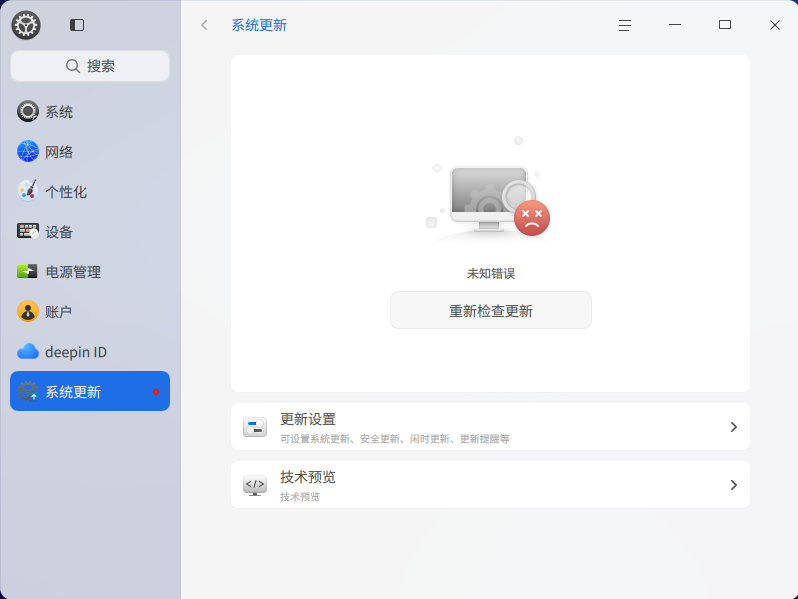Click the 个性化 palette icon
Viewport: 798px width, 599px height.
[x=27, y=191]
